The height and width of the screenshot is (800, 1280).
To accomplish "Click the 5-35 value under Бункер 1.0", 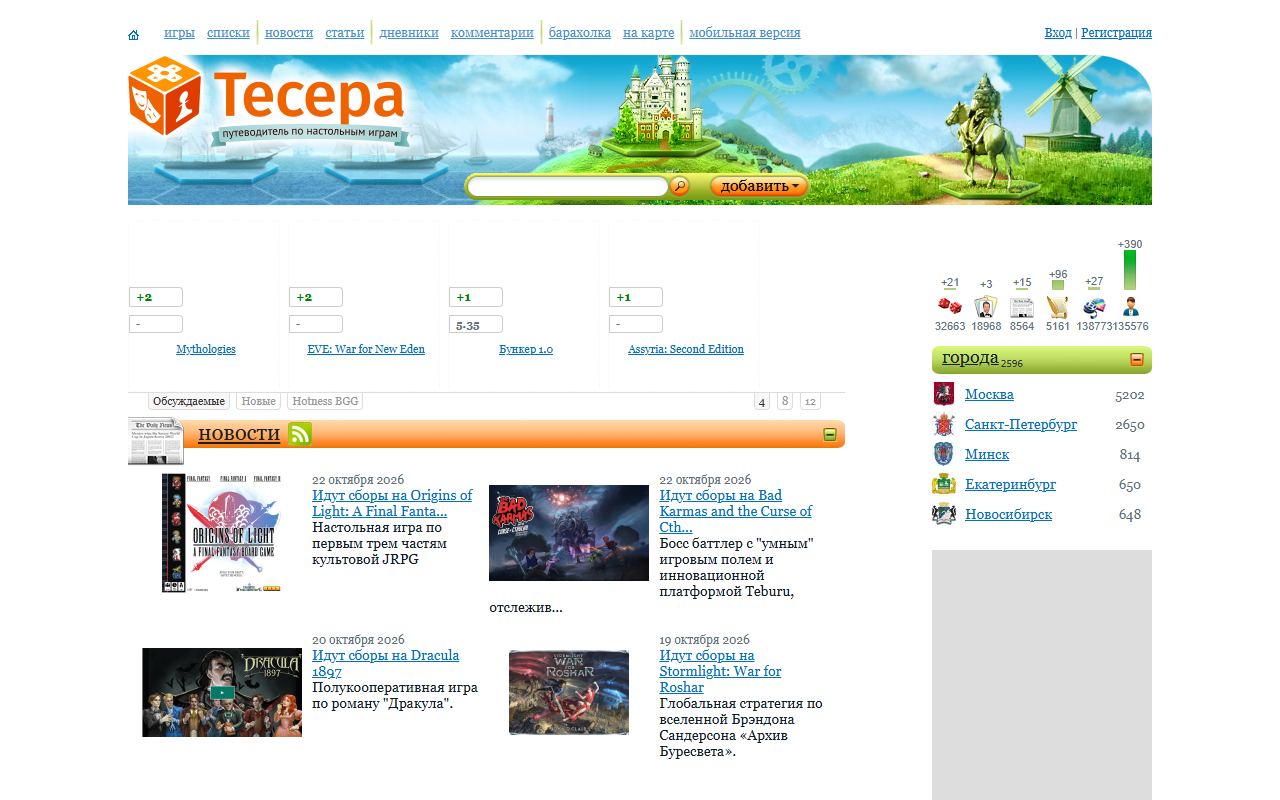I will coord(476,325).
